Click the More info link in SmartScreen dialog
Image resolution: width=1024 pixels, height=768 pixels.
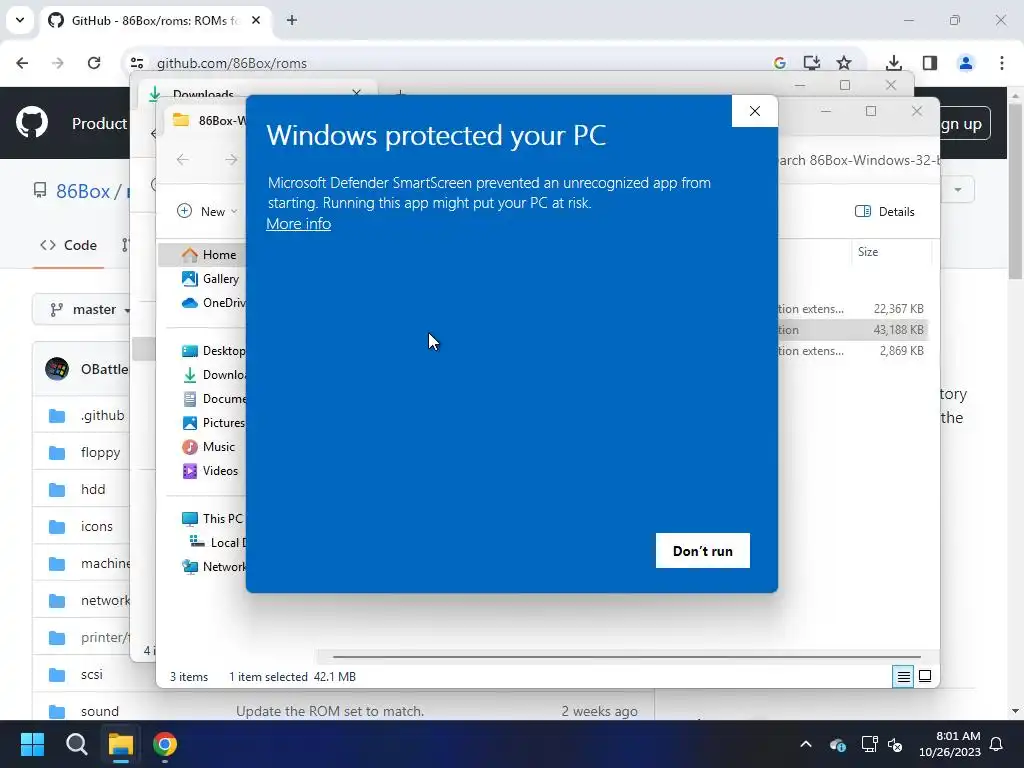pyautogui.click(x=298, y=224)
